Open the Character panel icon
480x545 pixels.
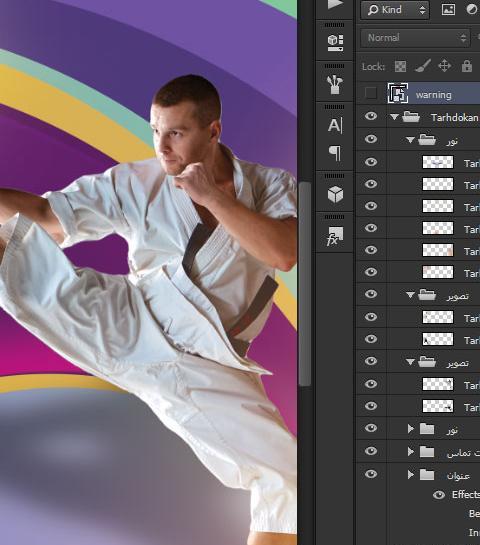pos(335,125)
